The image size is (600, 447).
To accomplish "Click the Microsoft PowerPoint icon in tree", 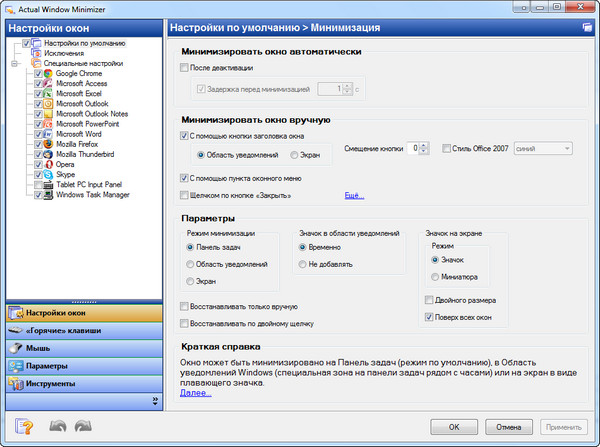I will 48,124.
